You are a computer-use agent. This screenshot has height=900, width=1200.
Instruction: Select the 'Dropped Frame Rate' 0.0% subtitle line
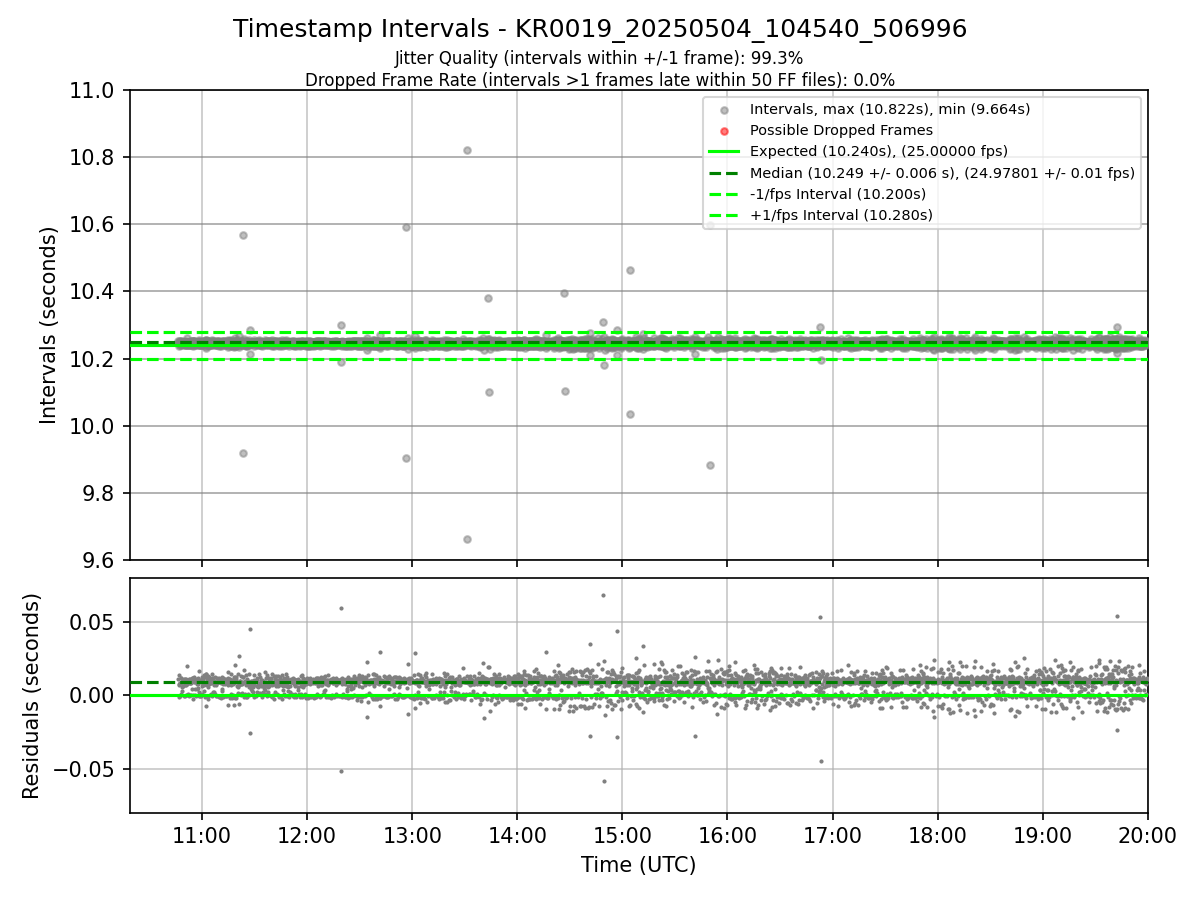pos(600,80)
